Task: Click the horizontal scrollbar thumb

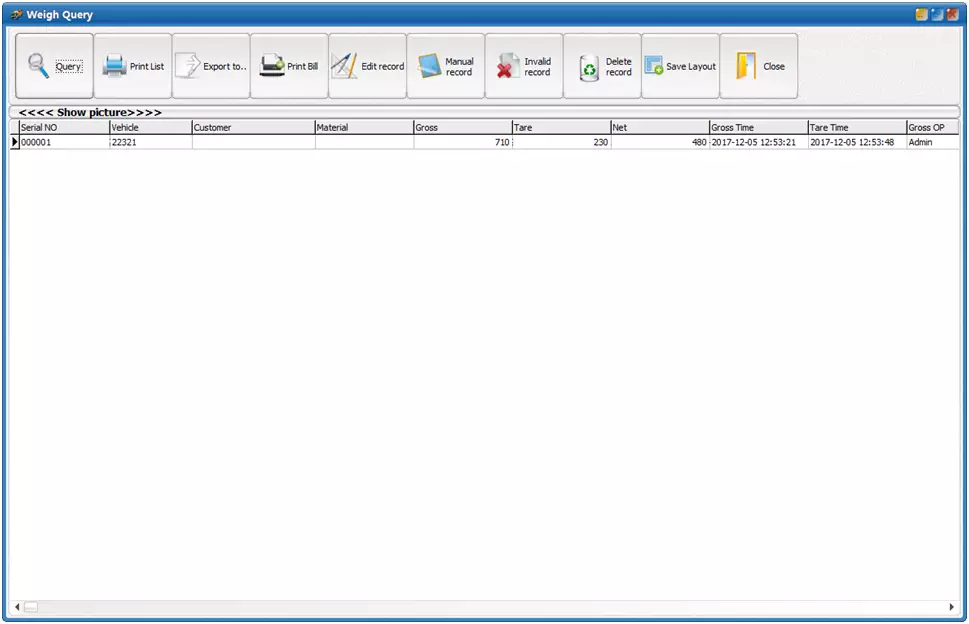Action: (x=31, y=607)
